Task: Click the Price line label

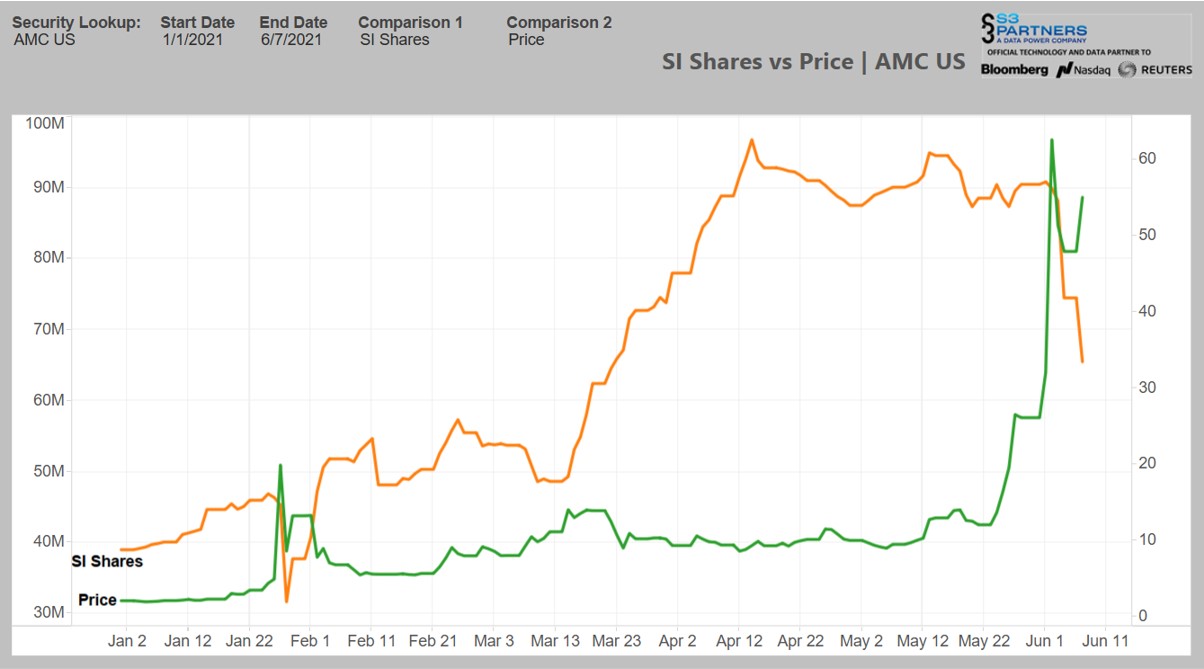Action: click(97, 601)
